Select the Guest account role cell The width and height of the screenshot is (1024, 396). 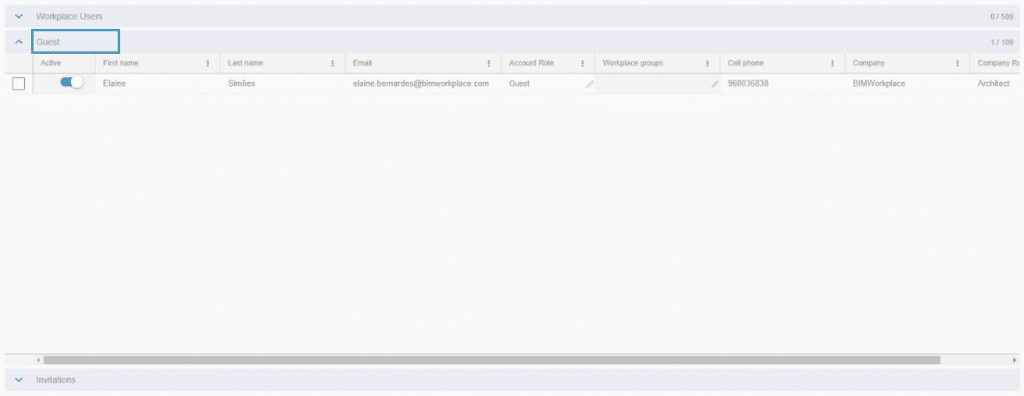tap(519, 84)
